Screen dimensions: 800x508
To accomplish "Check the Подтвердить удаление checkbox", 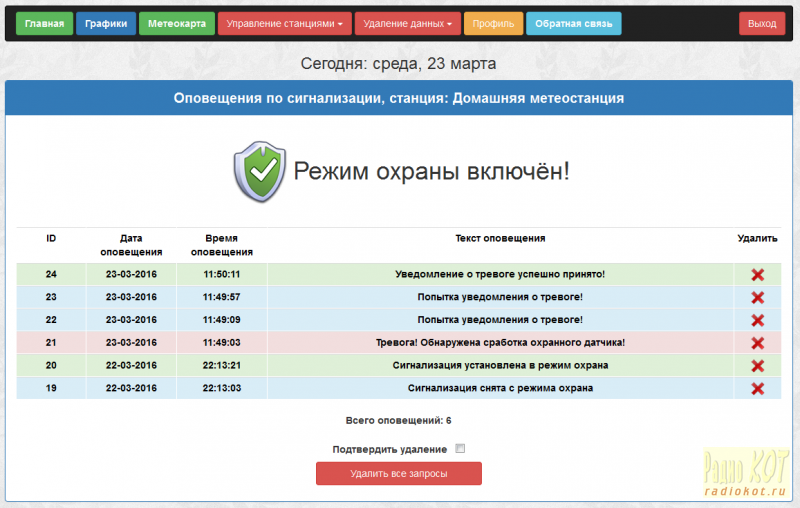I will pos(460,449).
